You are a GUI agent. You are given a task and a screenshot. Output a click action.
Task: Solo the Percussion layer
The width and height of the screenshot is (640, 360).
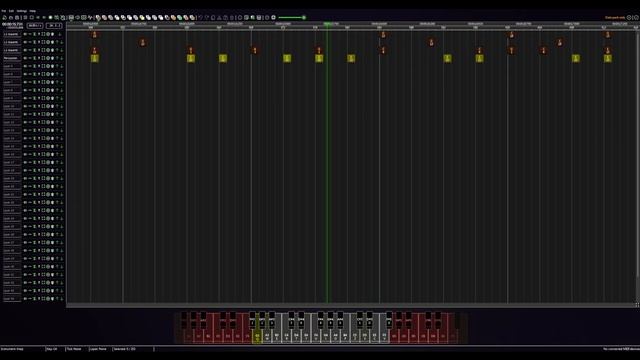point(39,58)
